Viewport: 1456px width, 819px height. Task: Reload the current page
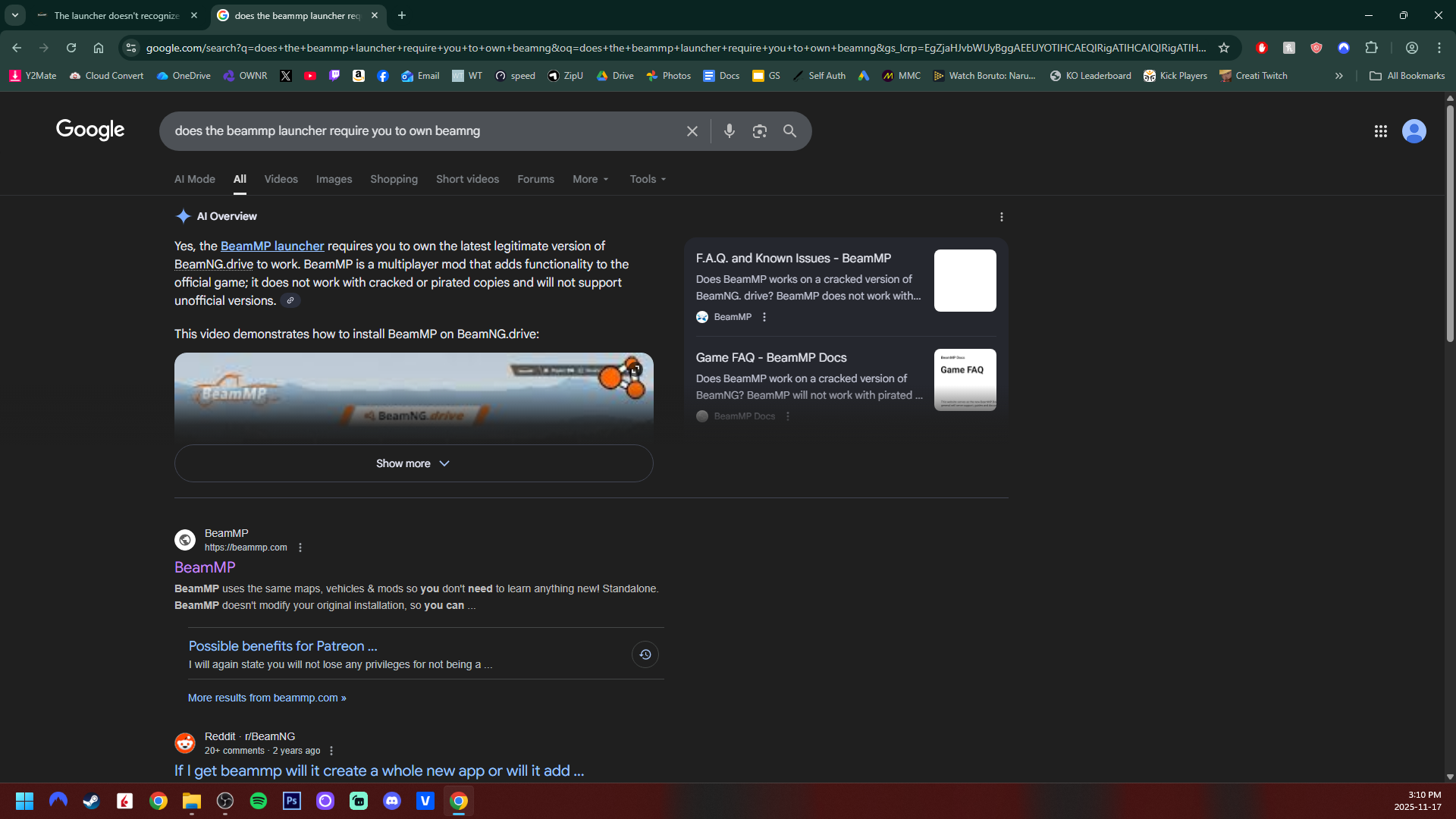71,48
